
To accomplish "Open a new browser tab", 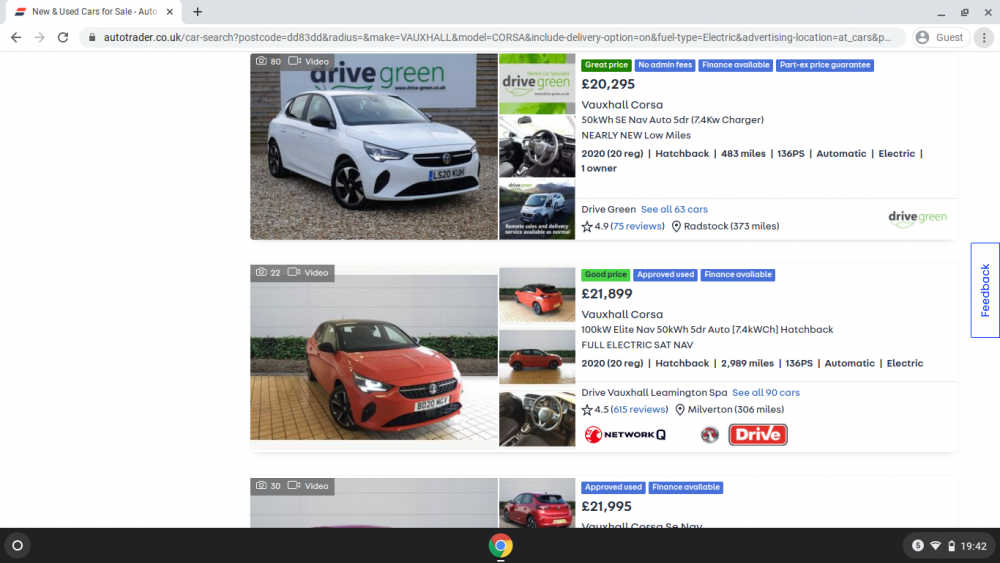I will pyautogui.click(x=198, y=11).
